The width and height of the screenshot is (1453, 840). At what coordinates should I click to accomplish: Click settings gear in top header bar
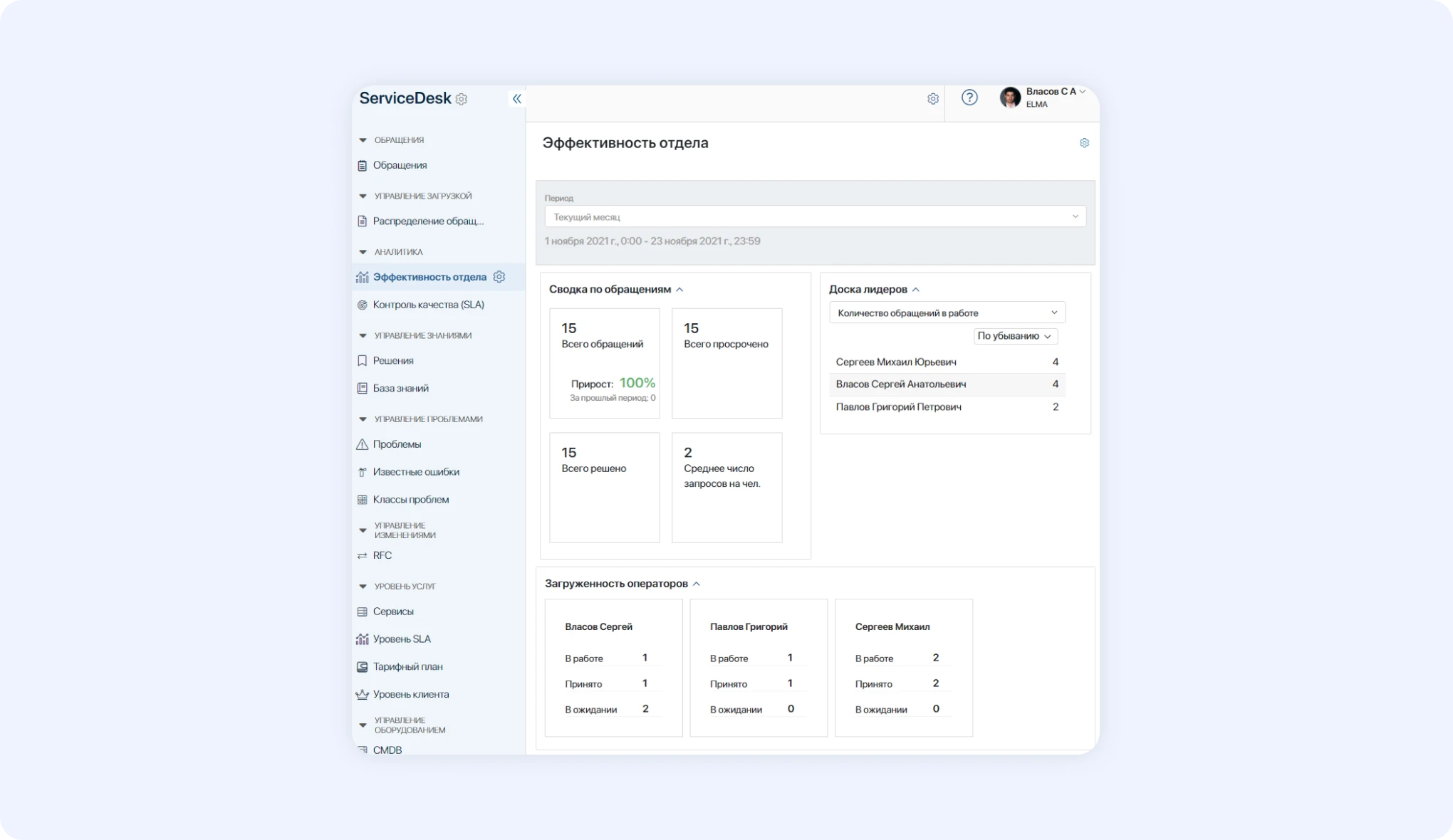click(932, 99)
